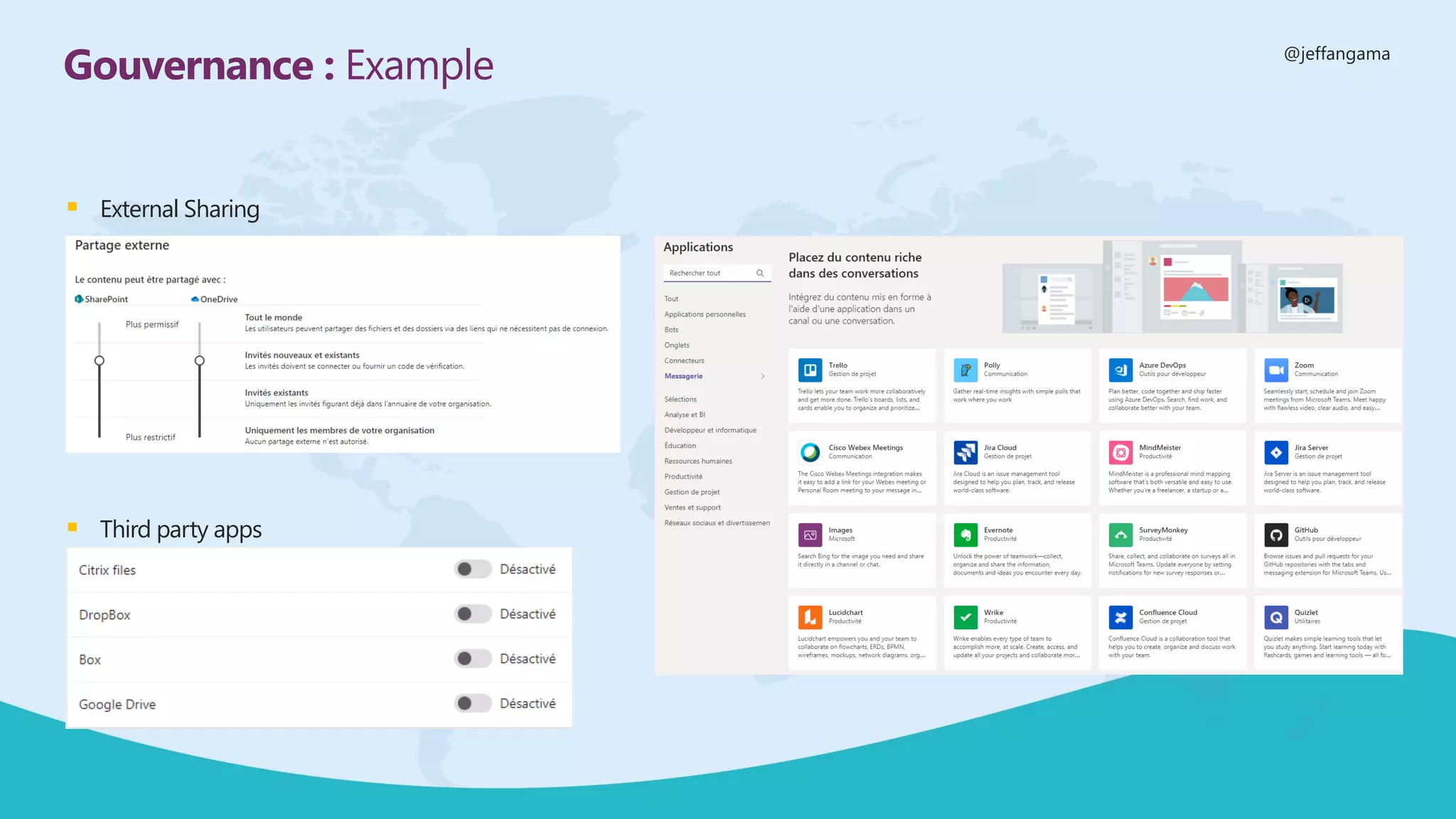1456x819 pixels.
Task: Select the Tout category
Action: click(671, 299)
